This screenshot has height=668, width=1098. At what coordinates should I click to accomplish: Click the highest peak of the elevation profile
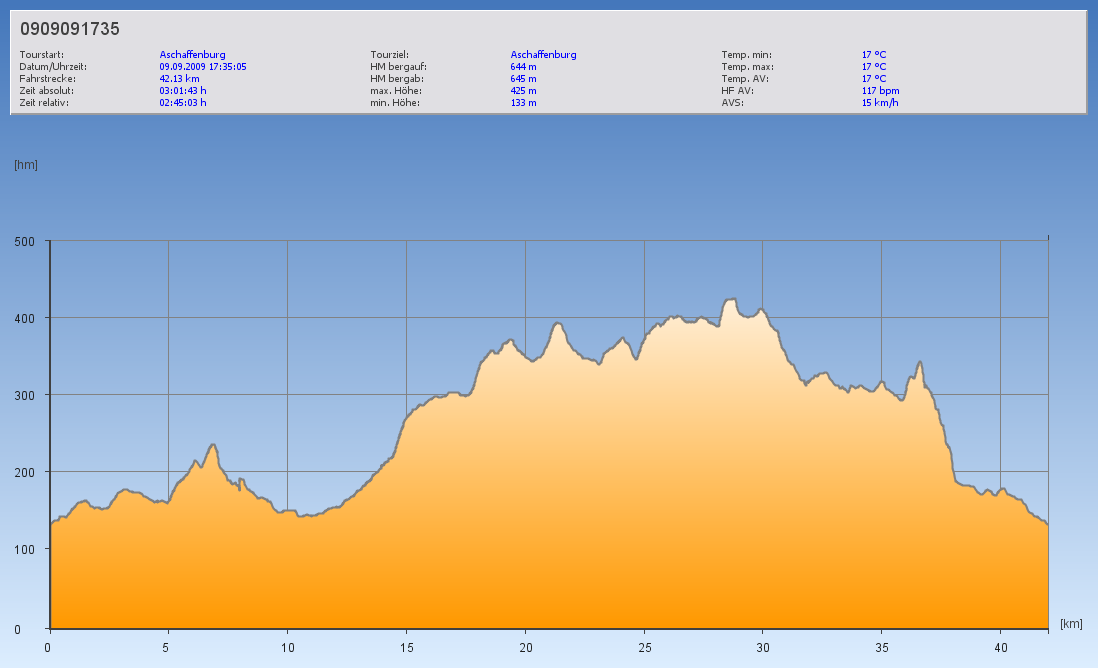pyautogui.click(x=730, y=299)
